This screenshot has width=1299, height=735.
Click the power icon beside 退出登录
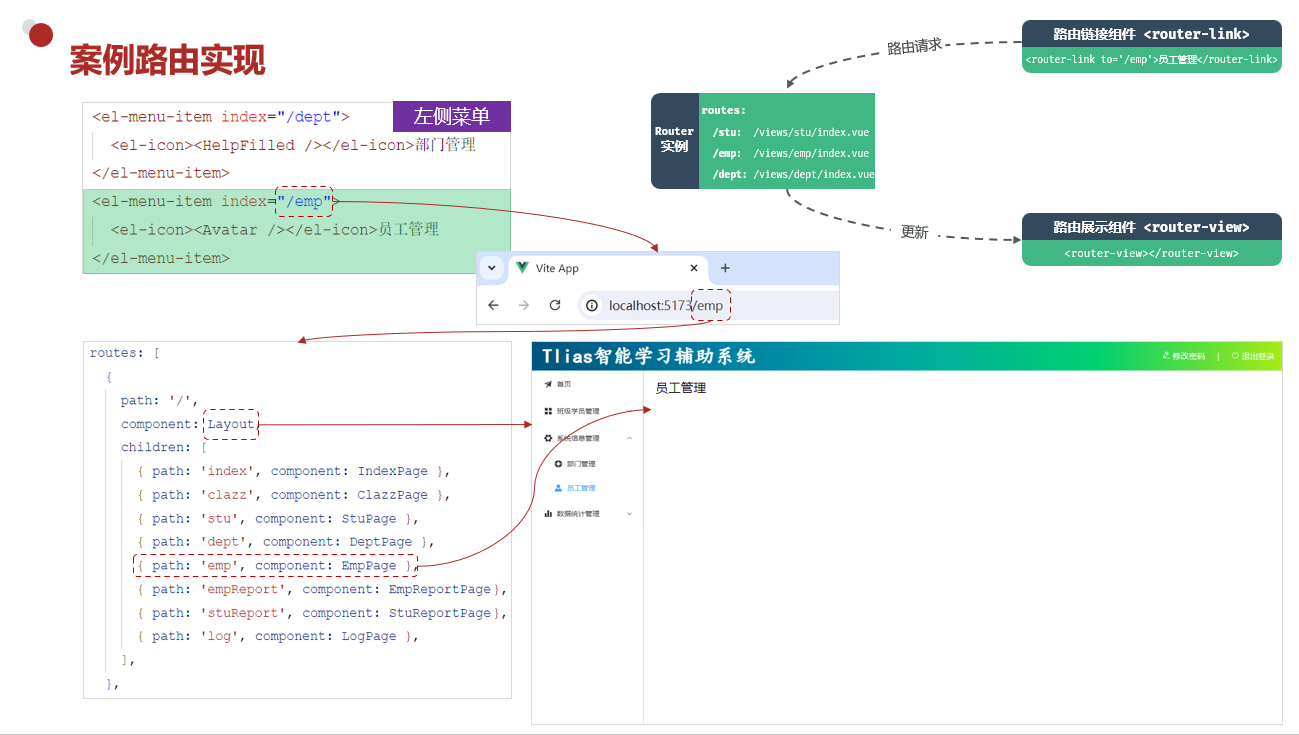(x=1236, y=355)
